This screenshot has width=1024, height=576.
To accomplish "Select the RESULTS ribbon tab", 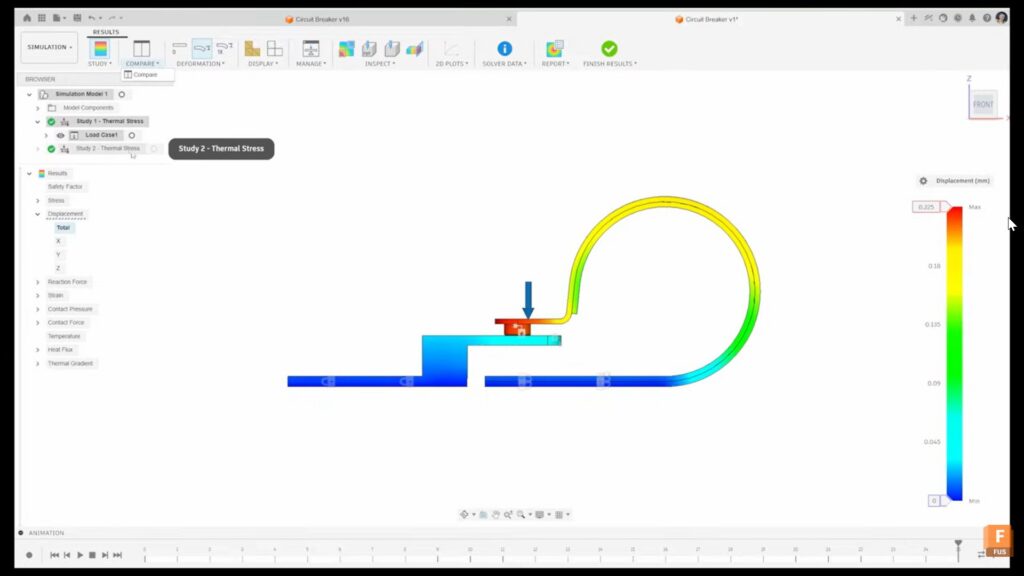I will click(106, 32).
